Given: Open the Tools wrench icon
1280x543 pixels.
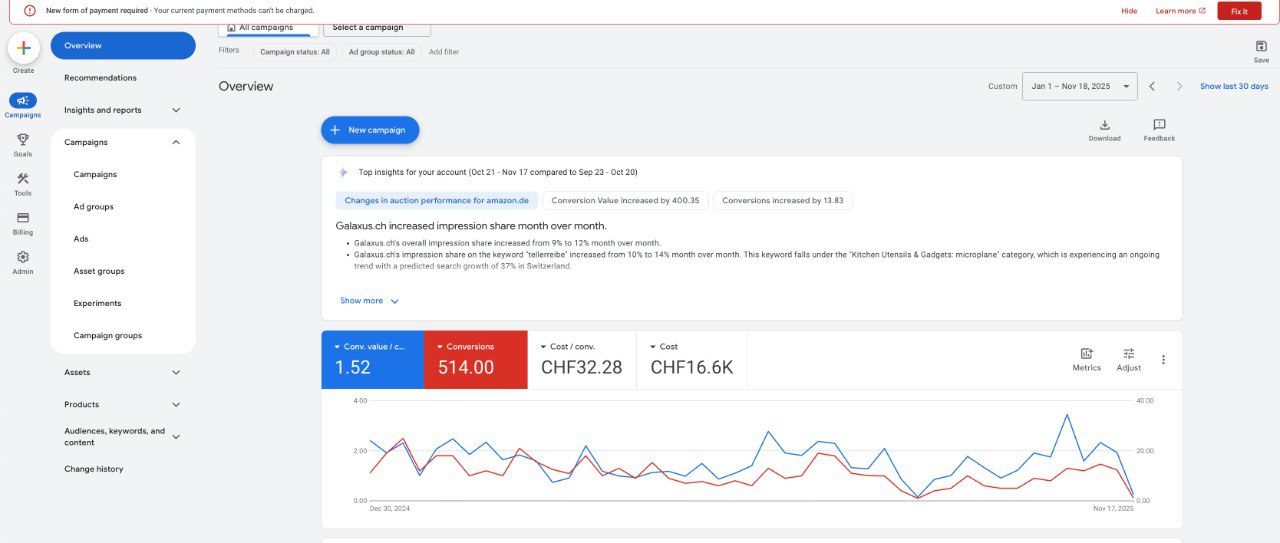Looking at the screenshot, I should 23,178.
